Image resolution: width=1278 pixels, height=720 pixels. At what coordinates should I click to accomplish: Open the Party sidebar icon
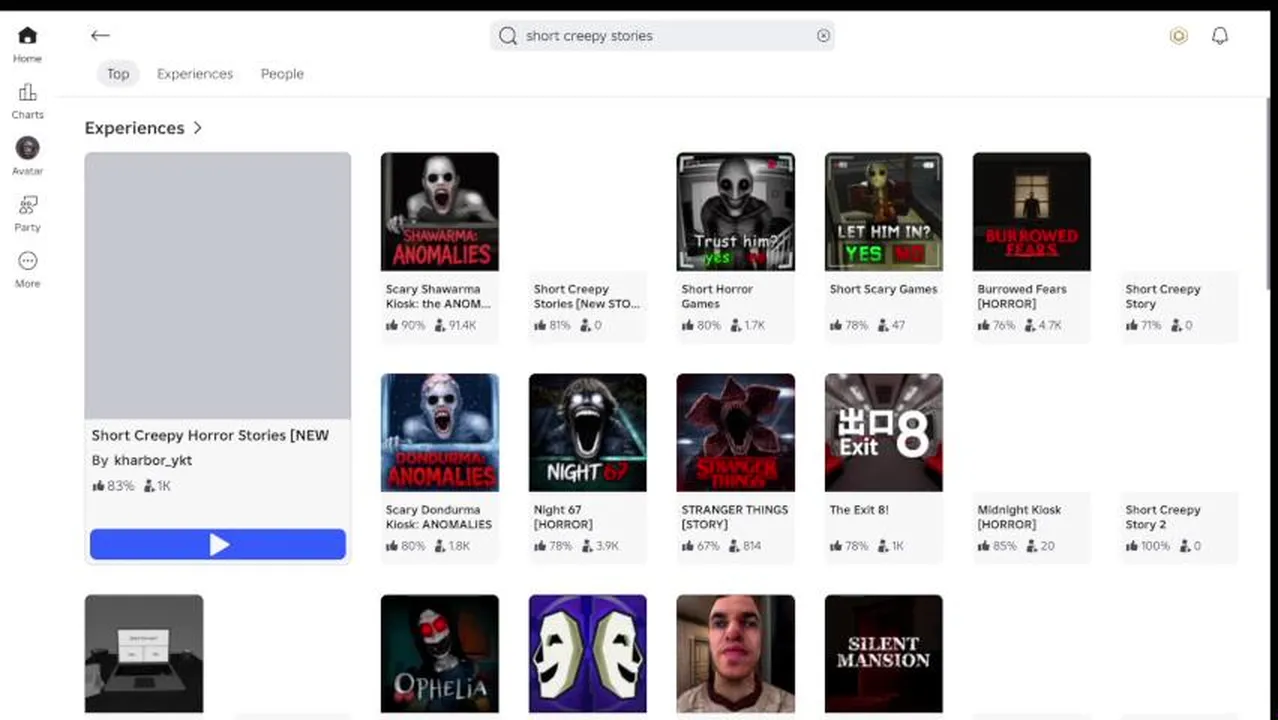[27, 205]
